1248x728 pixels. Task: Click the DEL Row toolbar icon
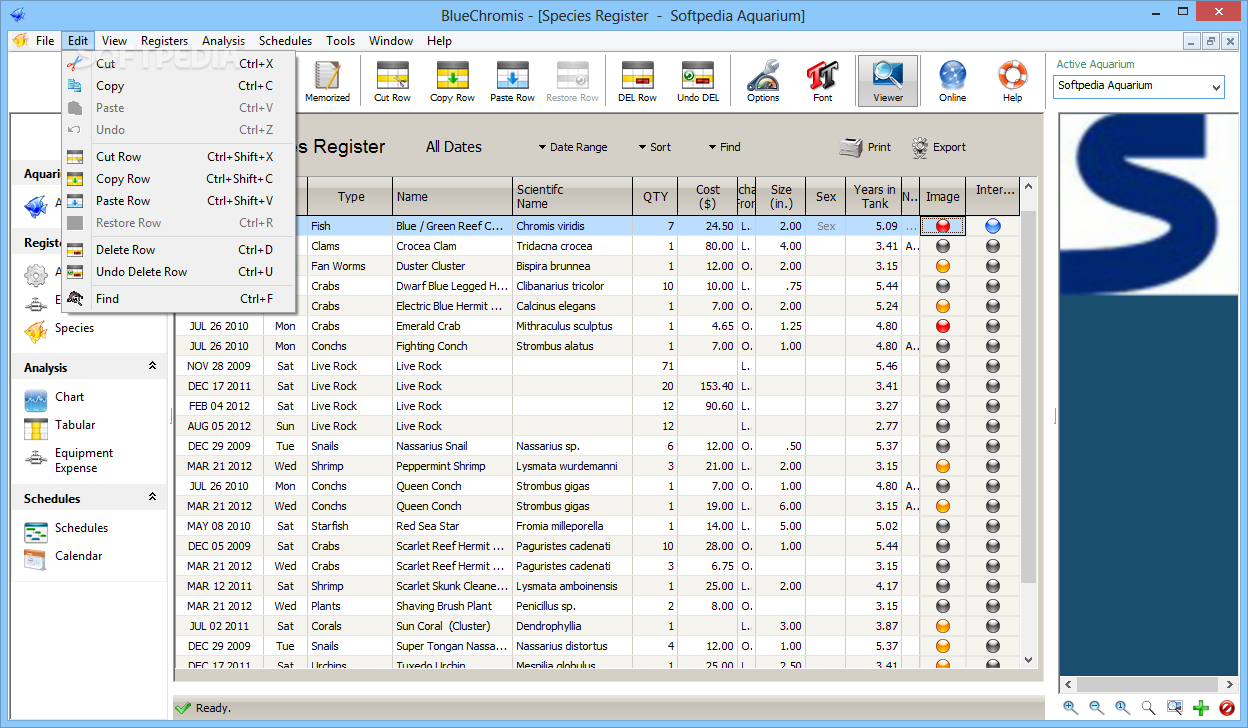pos(637,81)
